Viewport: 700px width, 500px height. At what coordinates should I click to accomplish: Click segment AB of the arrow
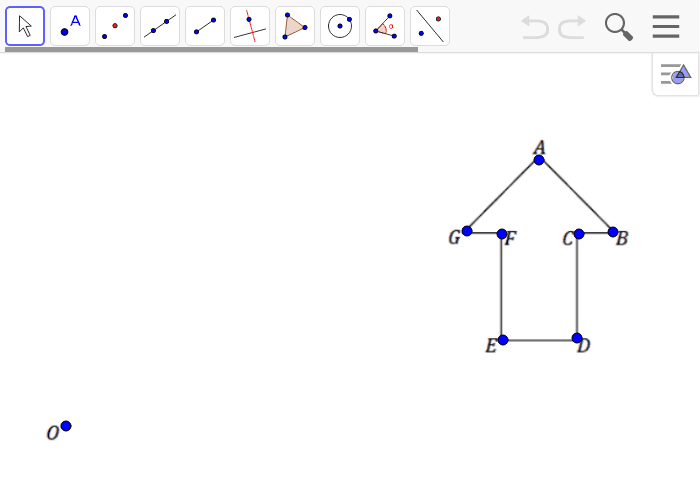[576, 196]
